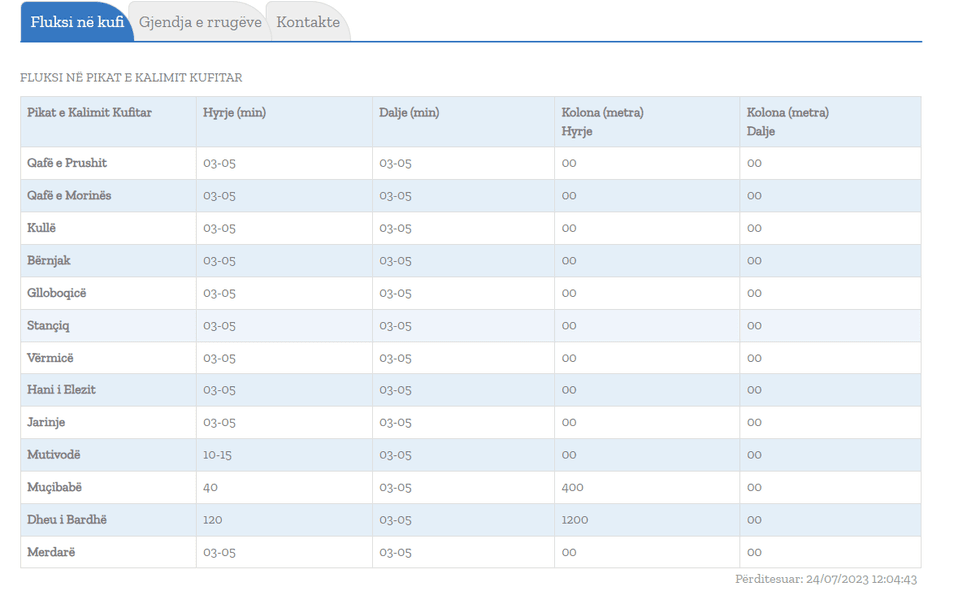Click Dheu i Bardhë entry queue 1200
Viewport: 980px width, 601px height.
[x=576, y=520]
